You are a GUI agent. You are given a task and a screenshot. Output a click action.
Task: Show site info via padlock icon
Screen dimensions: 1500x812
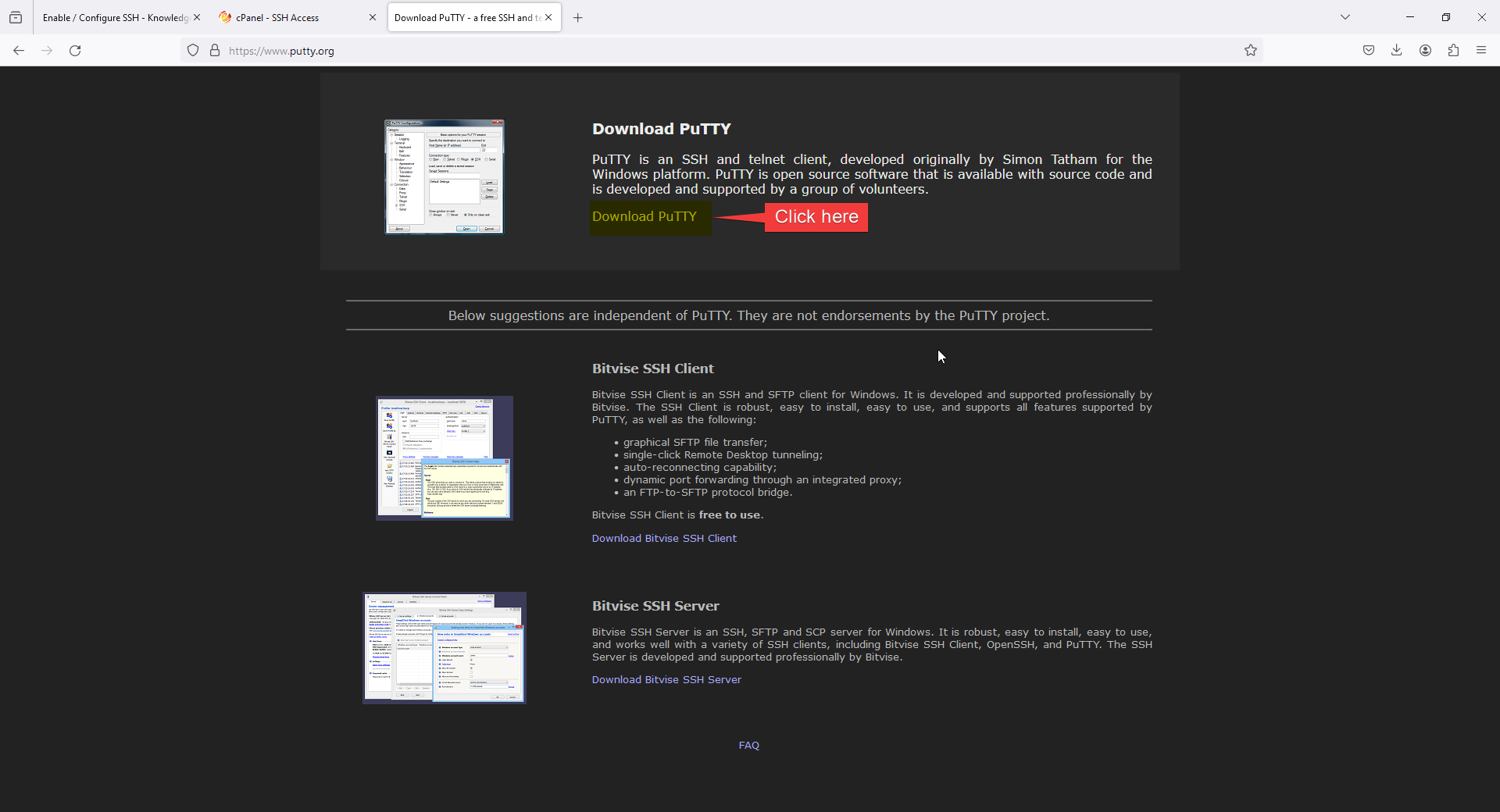[x=215, y=51]
